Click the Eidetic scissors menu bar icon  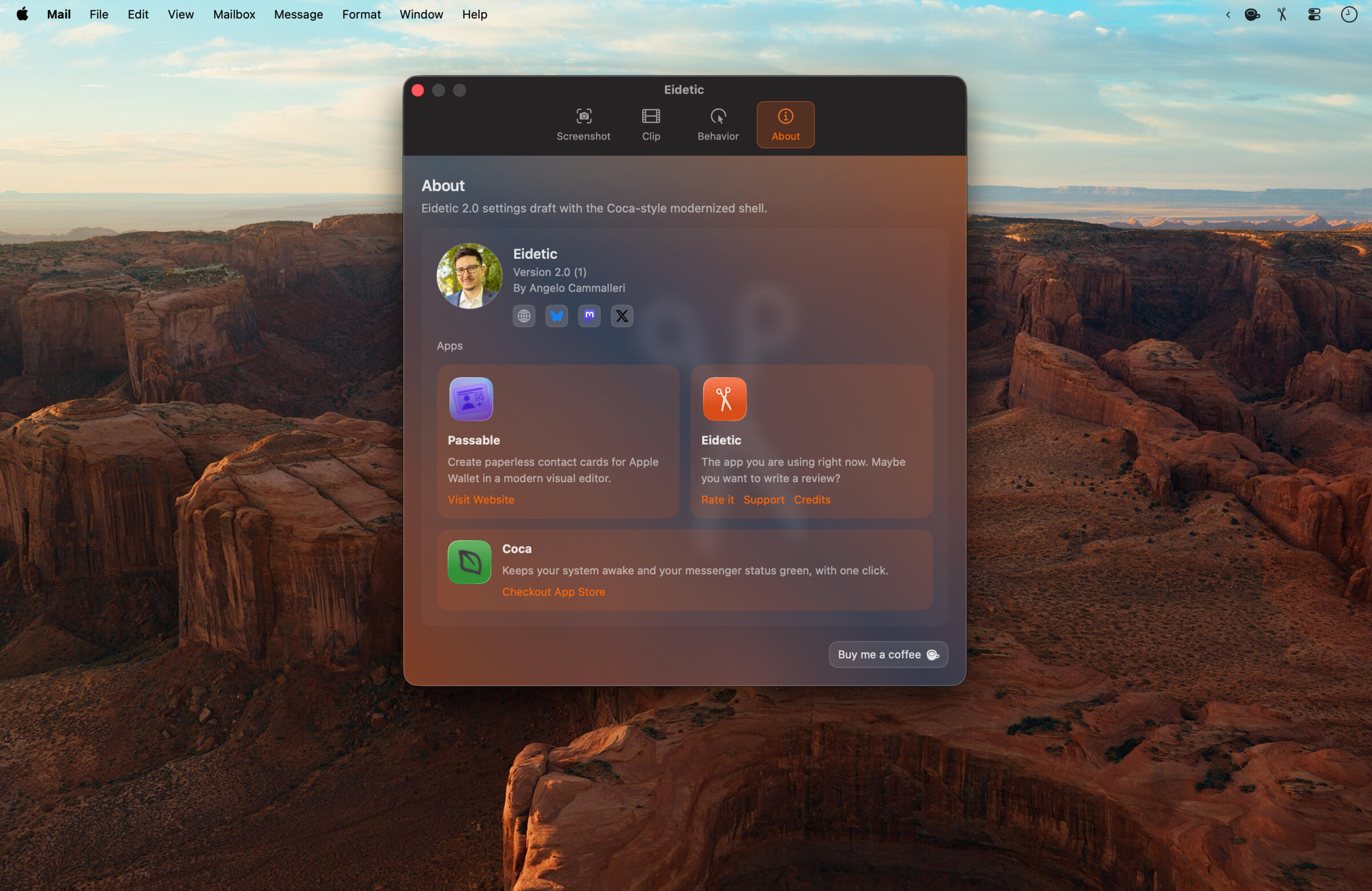pyautogui.click(x=1282, y=14)
